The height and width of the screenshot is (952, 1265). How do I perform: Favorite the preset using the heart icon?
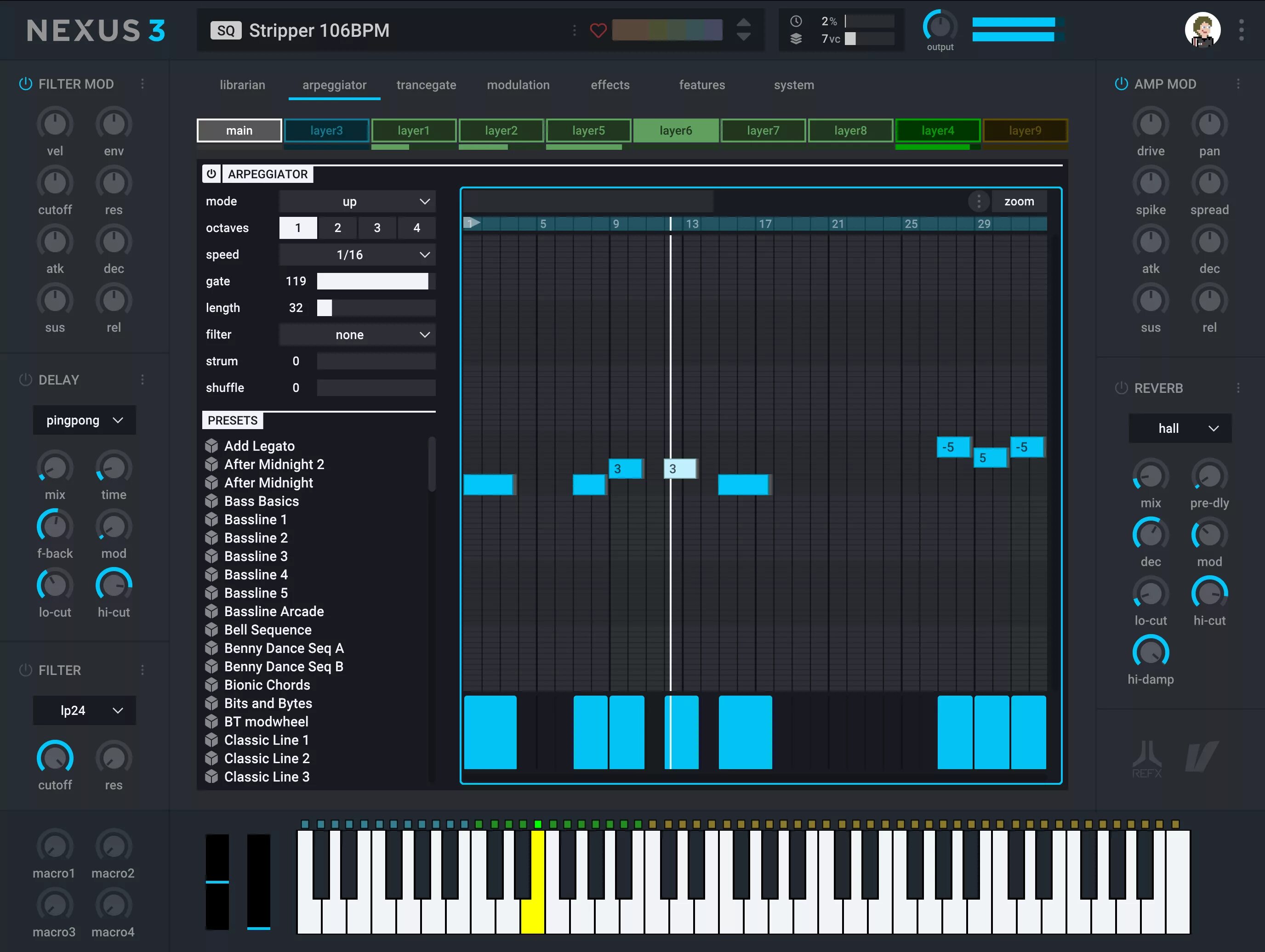(x=598, y=31)
